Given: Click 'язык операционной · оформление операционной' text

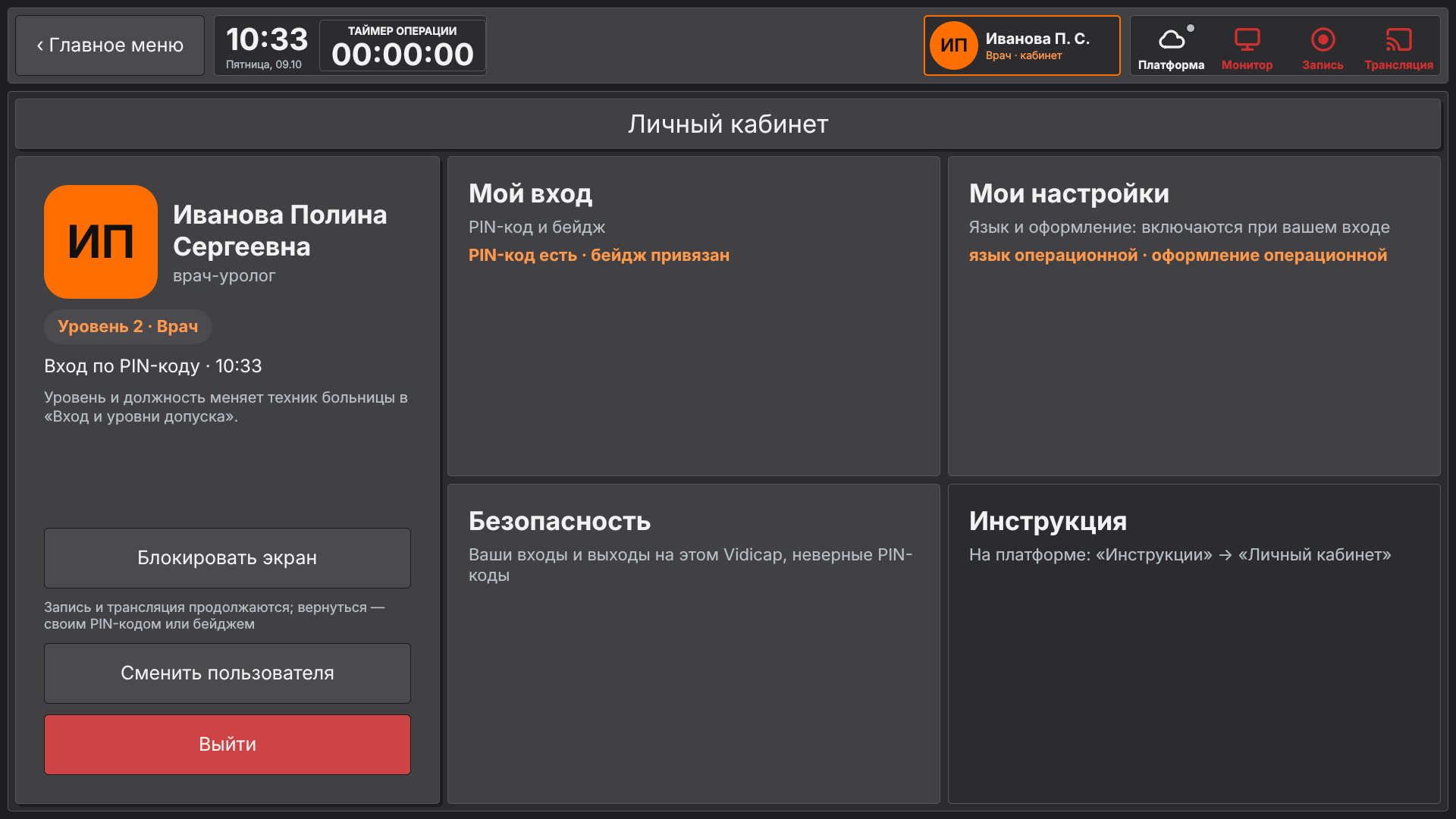Looking at the screenshot, I should coord(1178,256).
